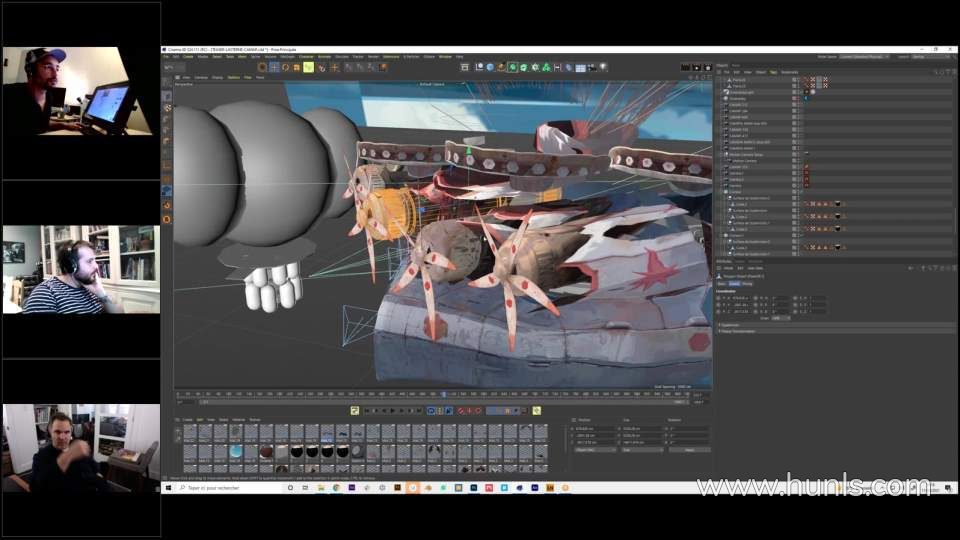The height and width of the screenshot is (540, 960).
Task: Open the Layout dropdown at top right
Action: coord(931,56)
